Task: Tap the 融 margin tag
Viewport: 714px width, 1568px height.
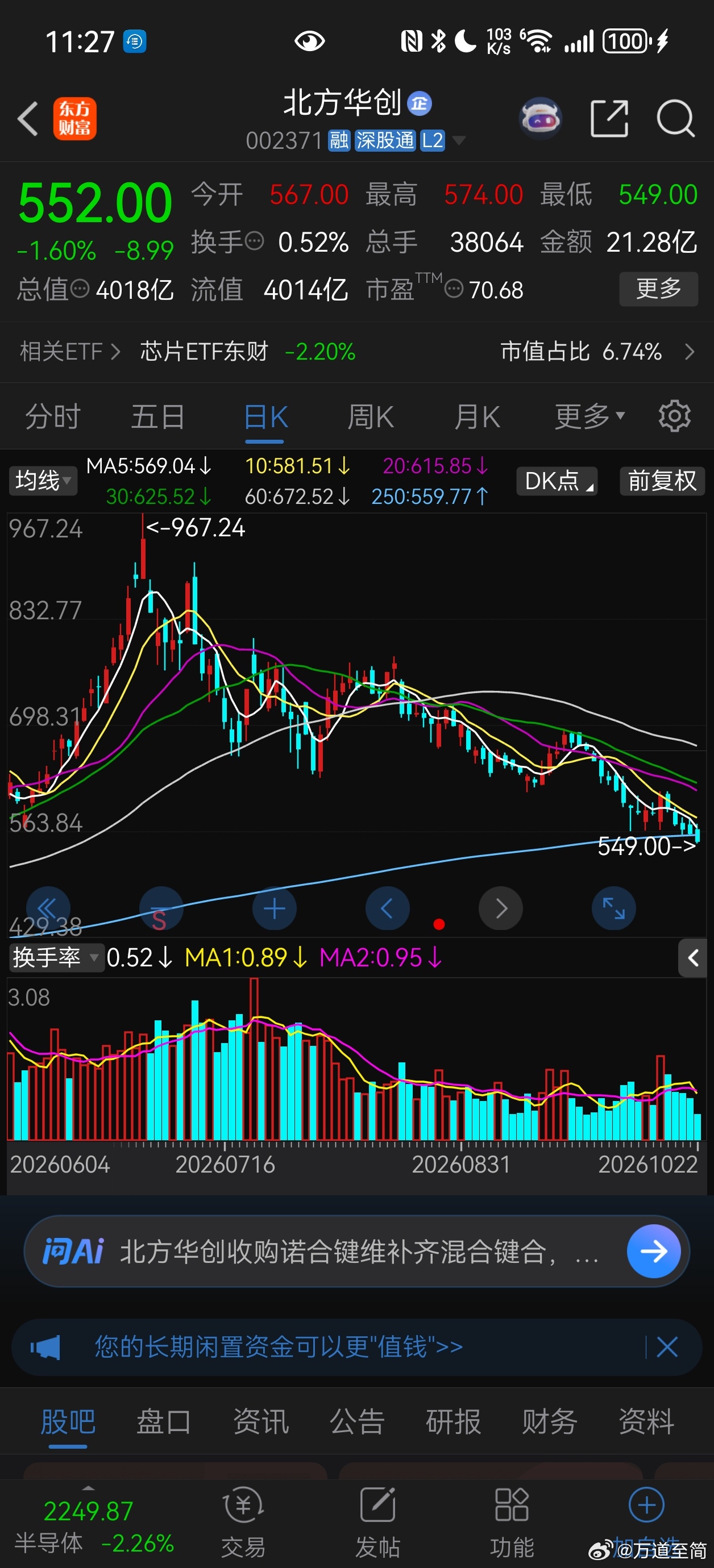Action: click(339, 141)
